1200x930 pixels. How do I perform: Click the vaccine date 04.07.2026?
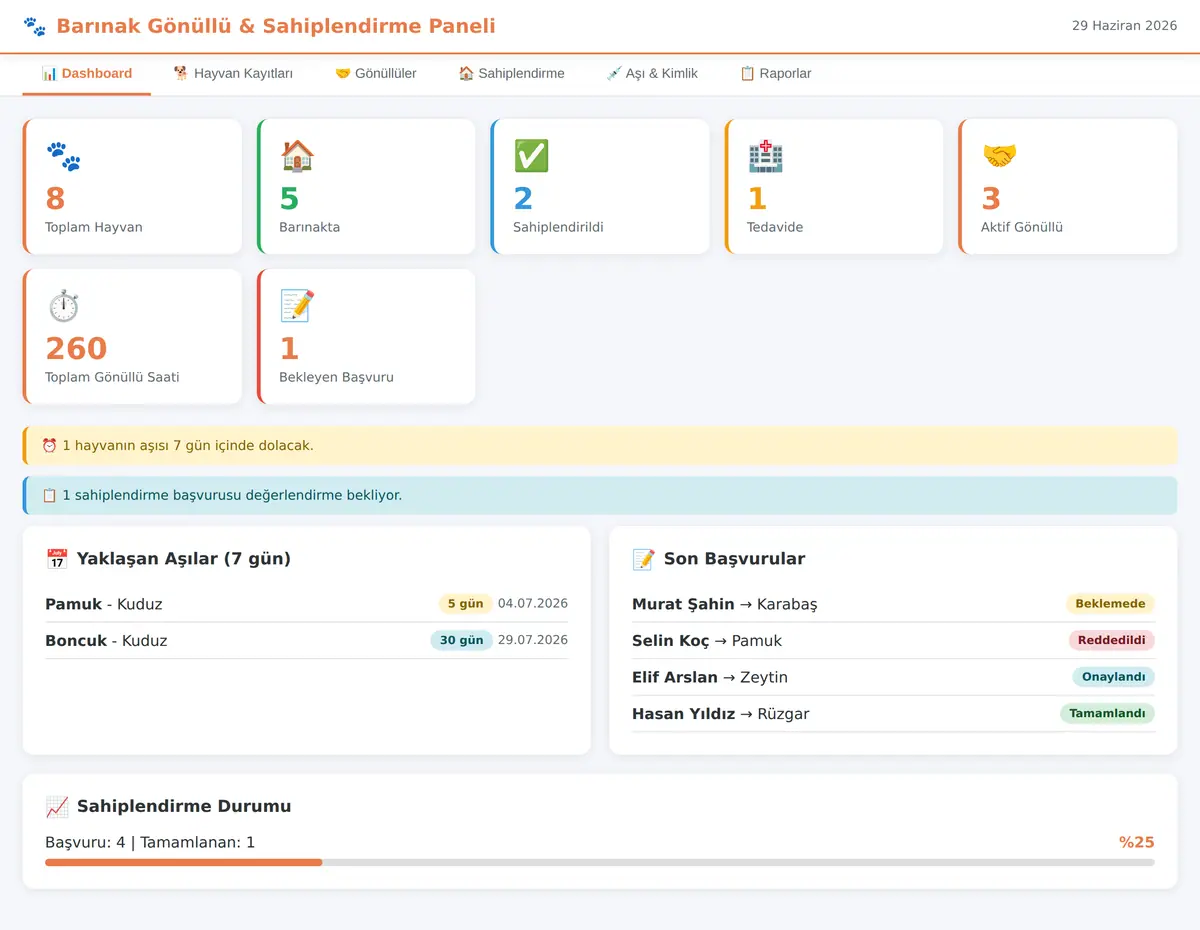533,603
